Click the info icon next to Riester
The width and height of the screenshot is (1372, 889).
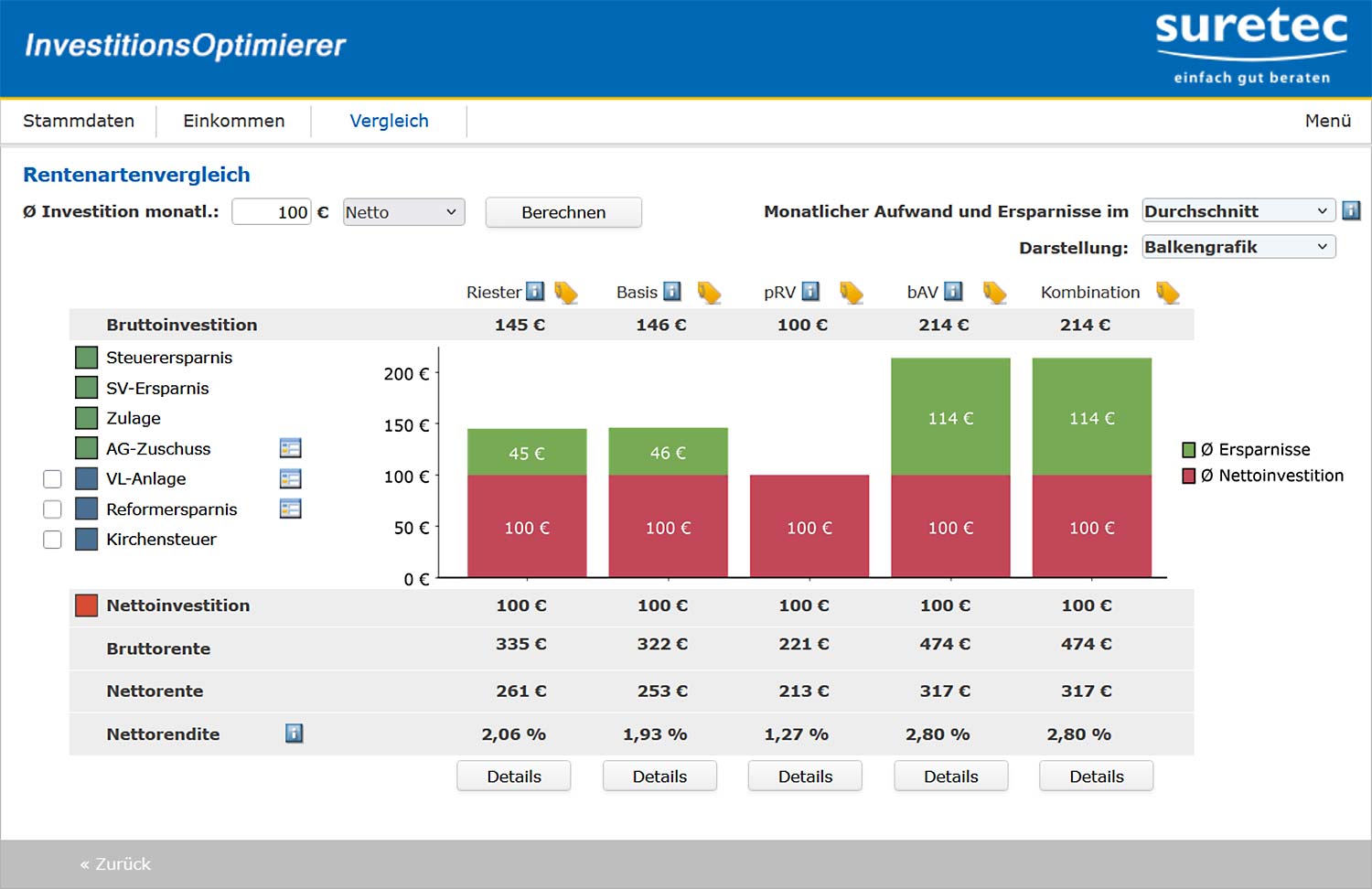535,292
